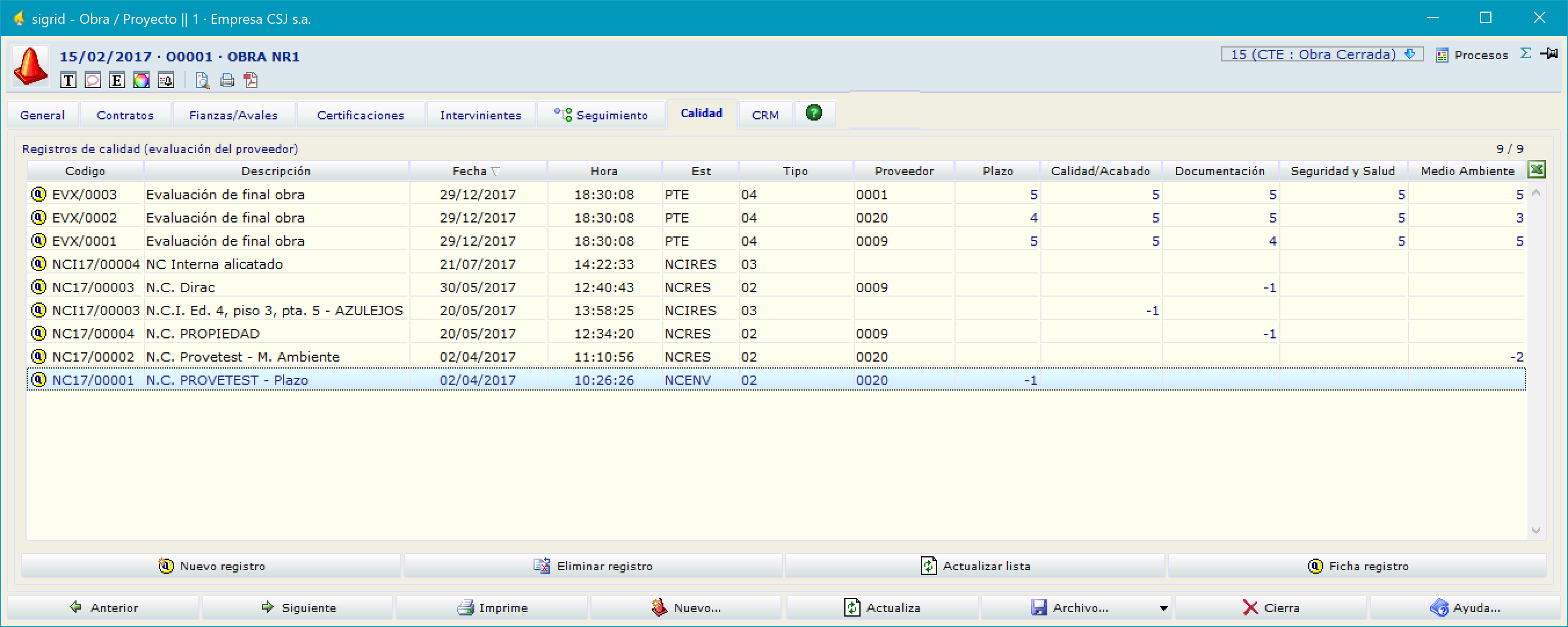The width and height of the screenshot is (1568, 627).
Task: Select the Calidad tab
Action: coord(701,113)
